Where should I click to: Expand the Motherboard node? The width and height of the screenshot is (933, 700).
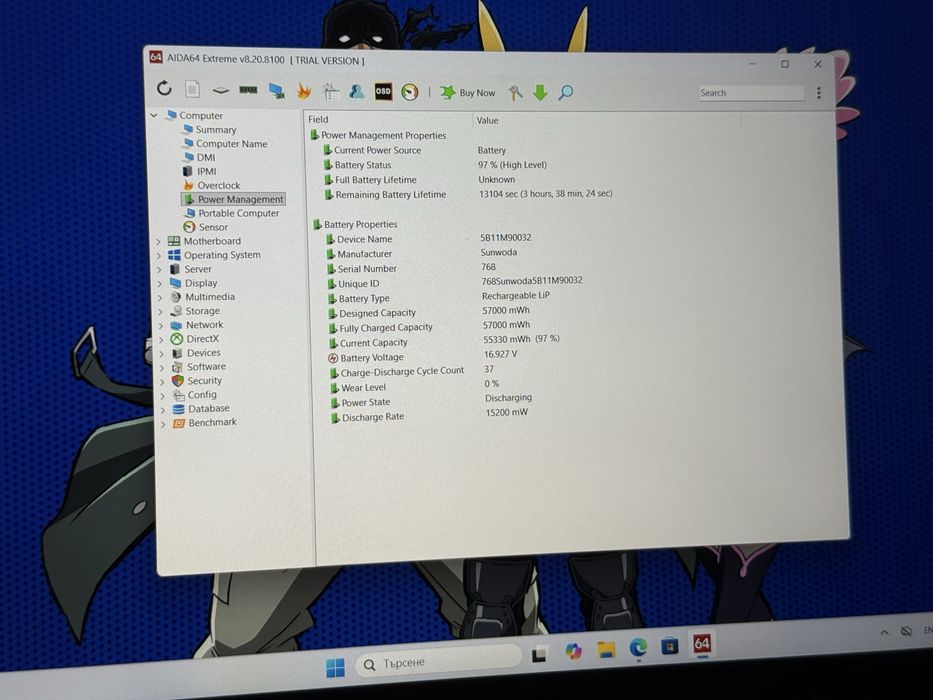click(158, 241)
